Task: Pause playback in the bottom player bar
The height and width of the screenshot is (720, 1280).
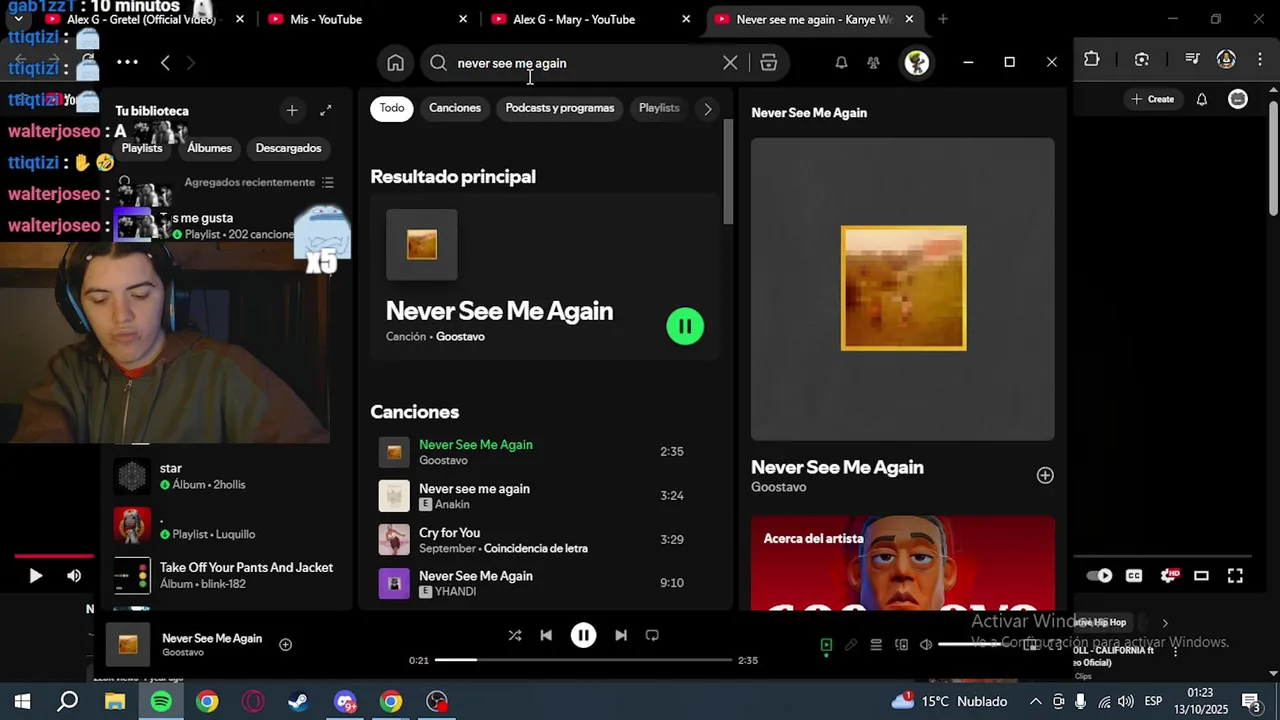Action: [583, 635]
